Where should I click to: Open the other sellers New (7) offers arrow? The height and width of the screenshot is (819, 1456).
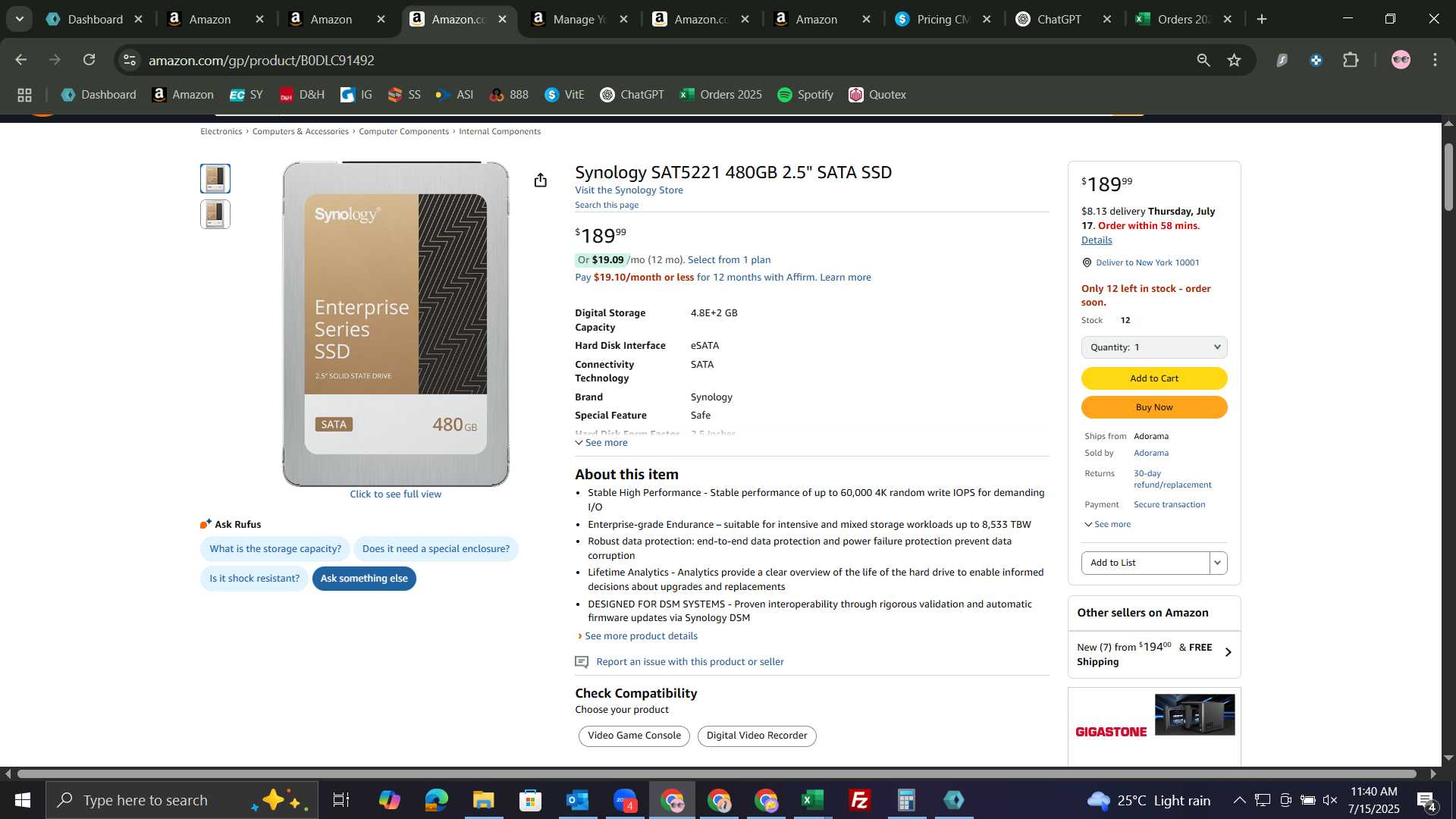1228,653
